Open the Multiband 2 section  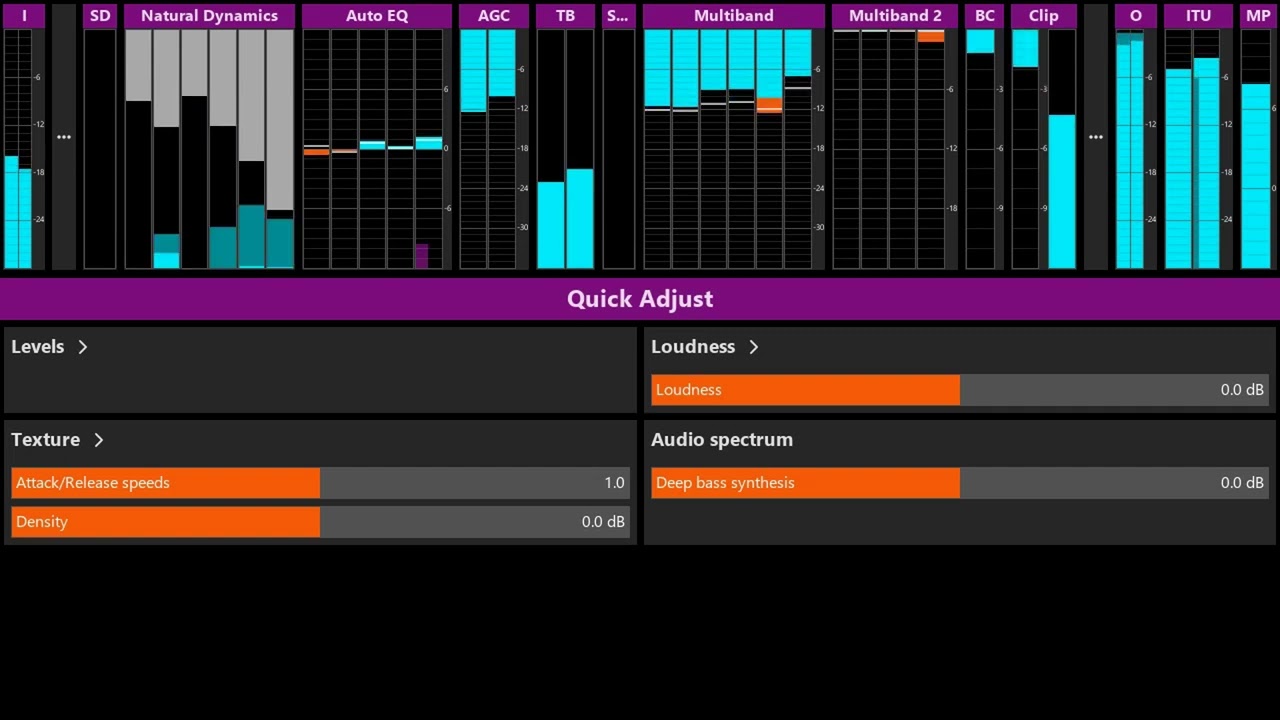pos(895,16)
